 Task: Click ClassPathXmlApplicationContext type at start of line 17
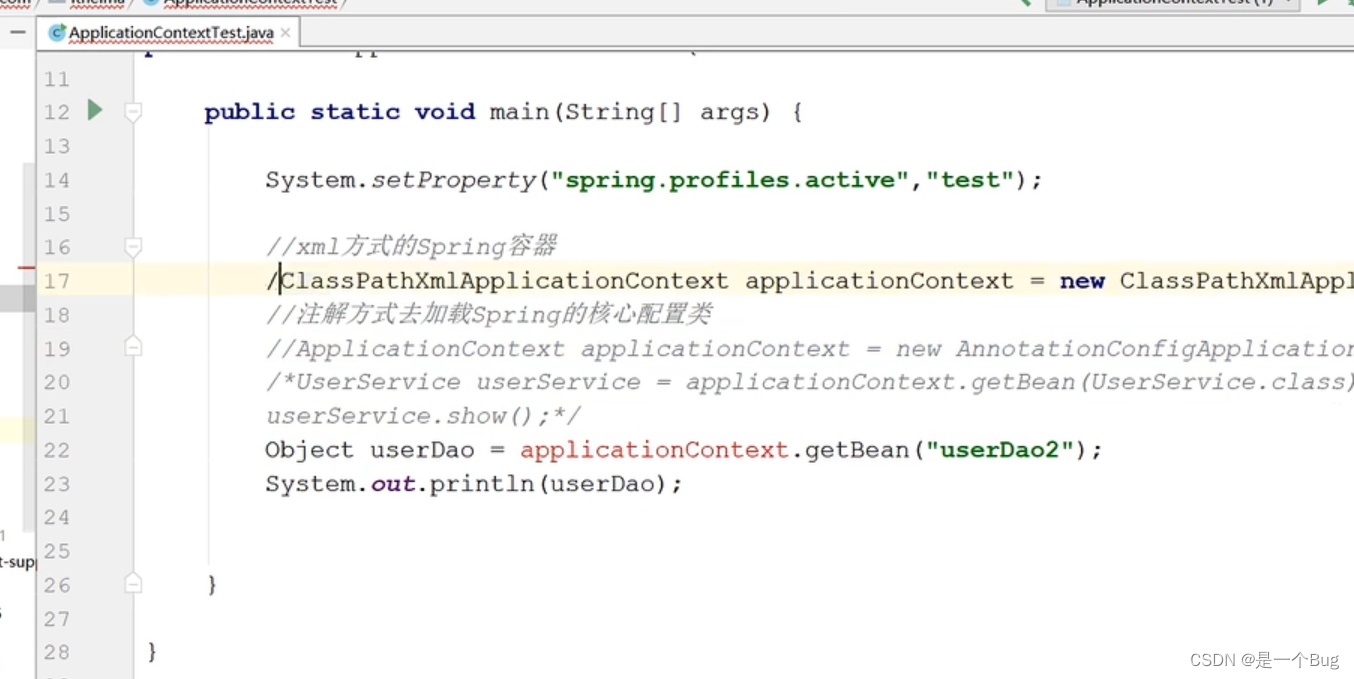point(505,281)
